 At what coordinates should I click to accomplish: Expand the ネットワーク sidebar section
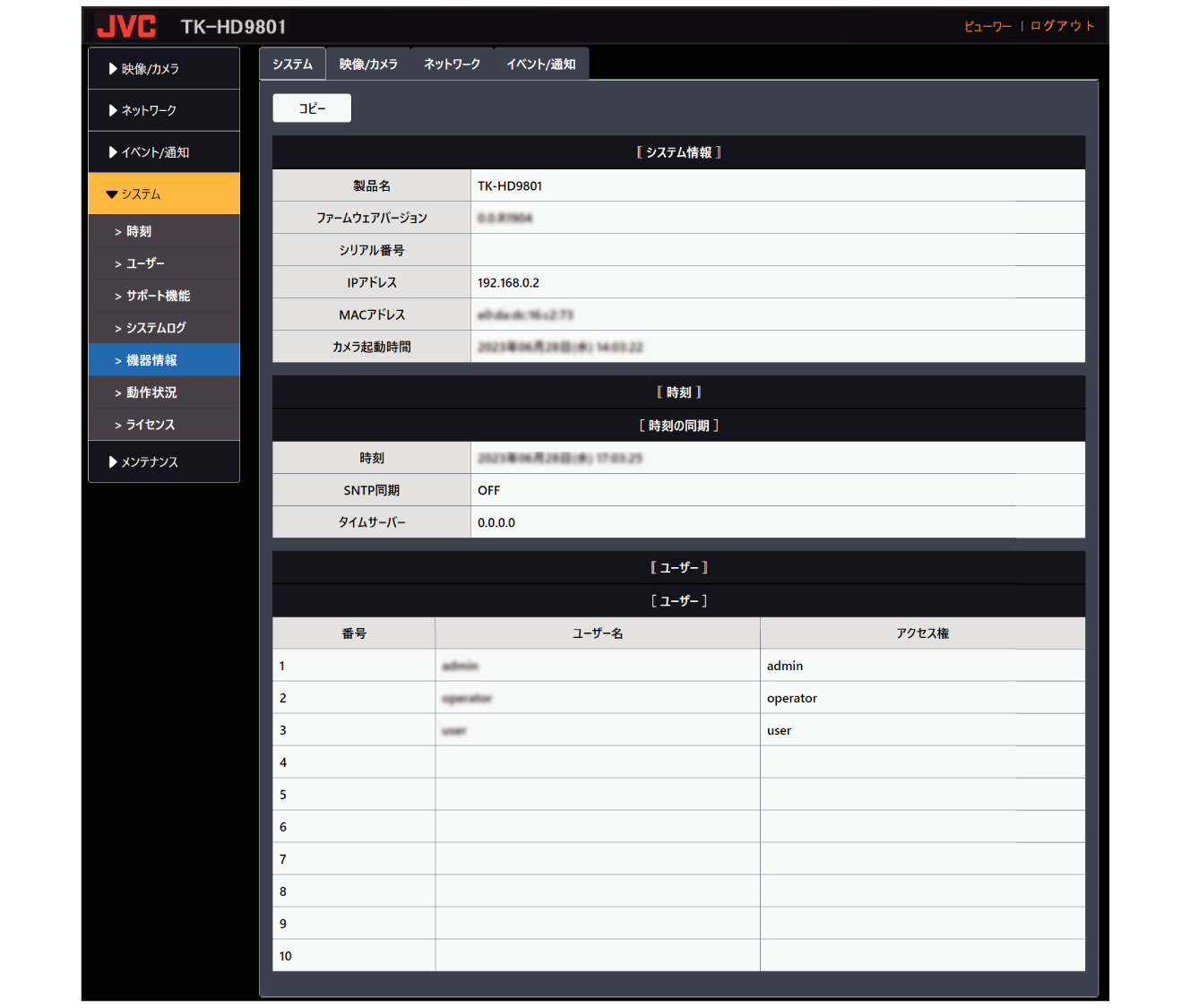(x=164, y=110)
